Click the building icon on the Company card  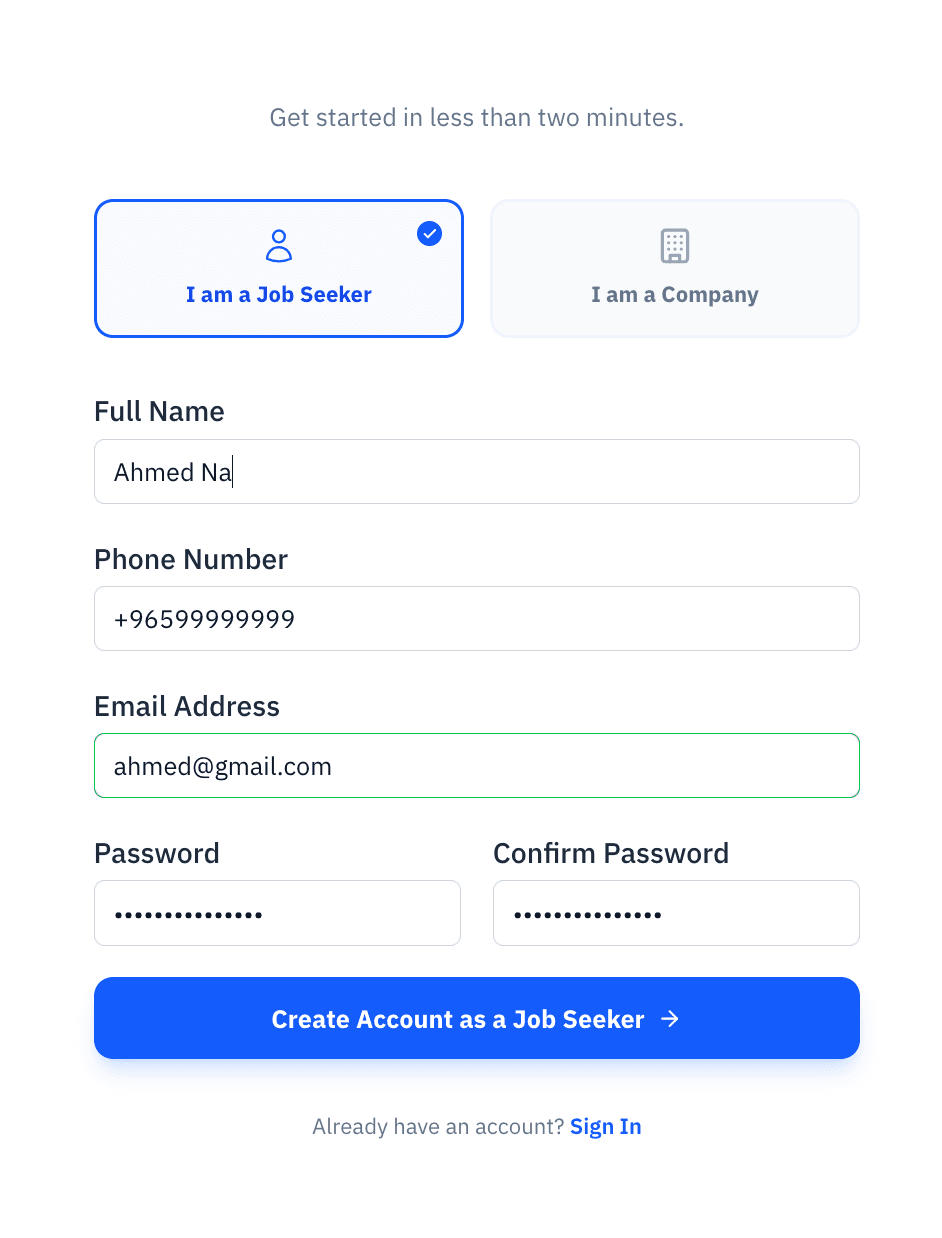(x=674, y=245)
